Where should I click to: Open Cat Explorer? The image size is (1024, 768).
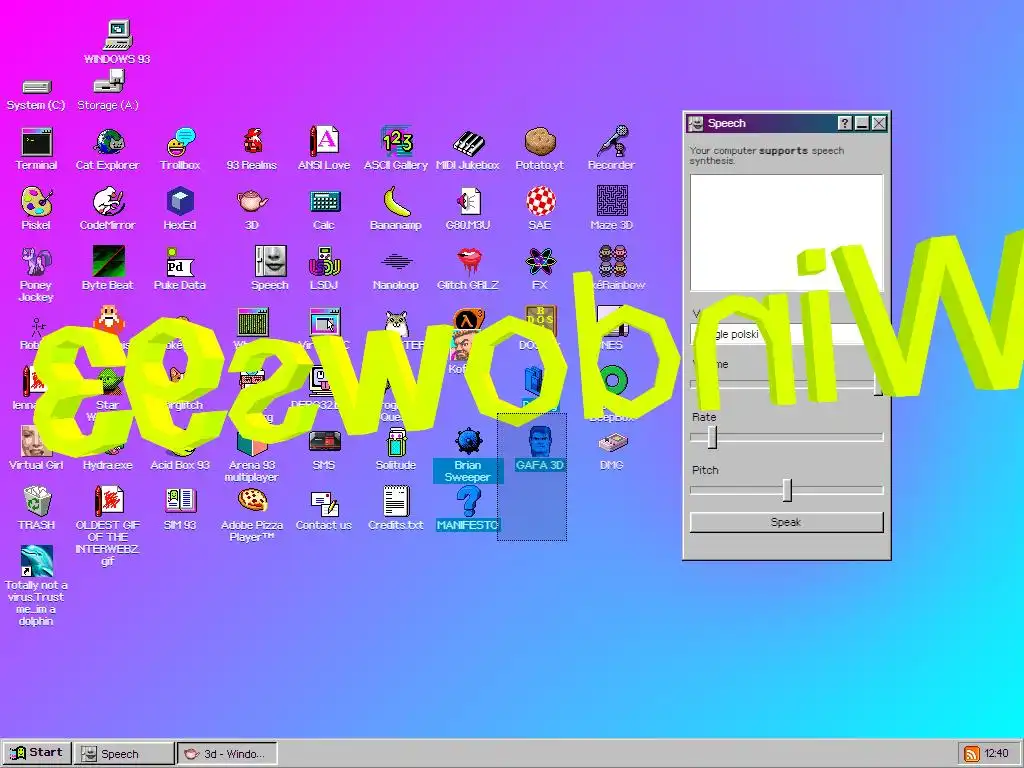(108, 149)
